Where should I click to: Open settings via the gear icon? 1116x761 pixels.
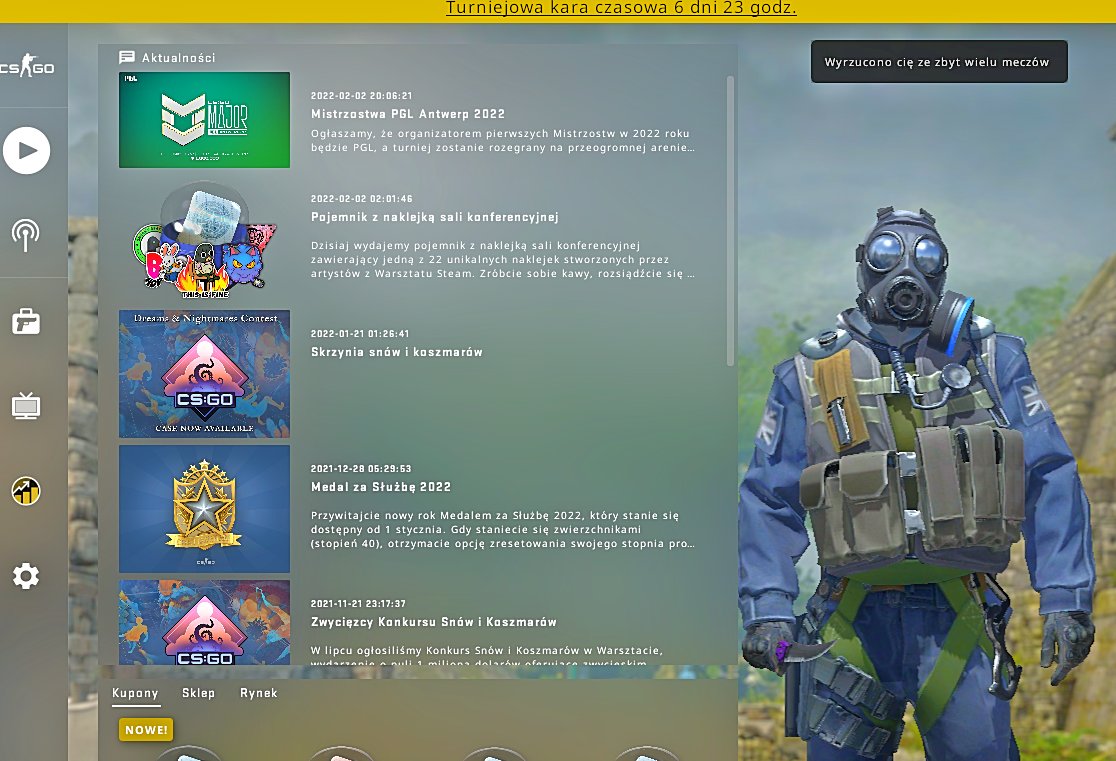tap(26, 576)
